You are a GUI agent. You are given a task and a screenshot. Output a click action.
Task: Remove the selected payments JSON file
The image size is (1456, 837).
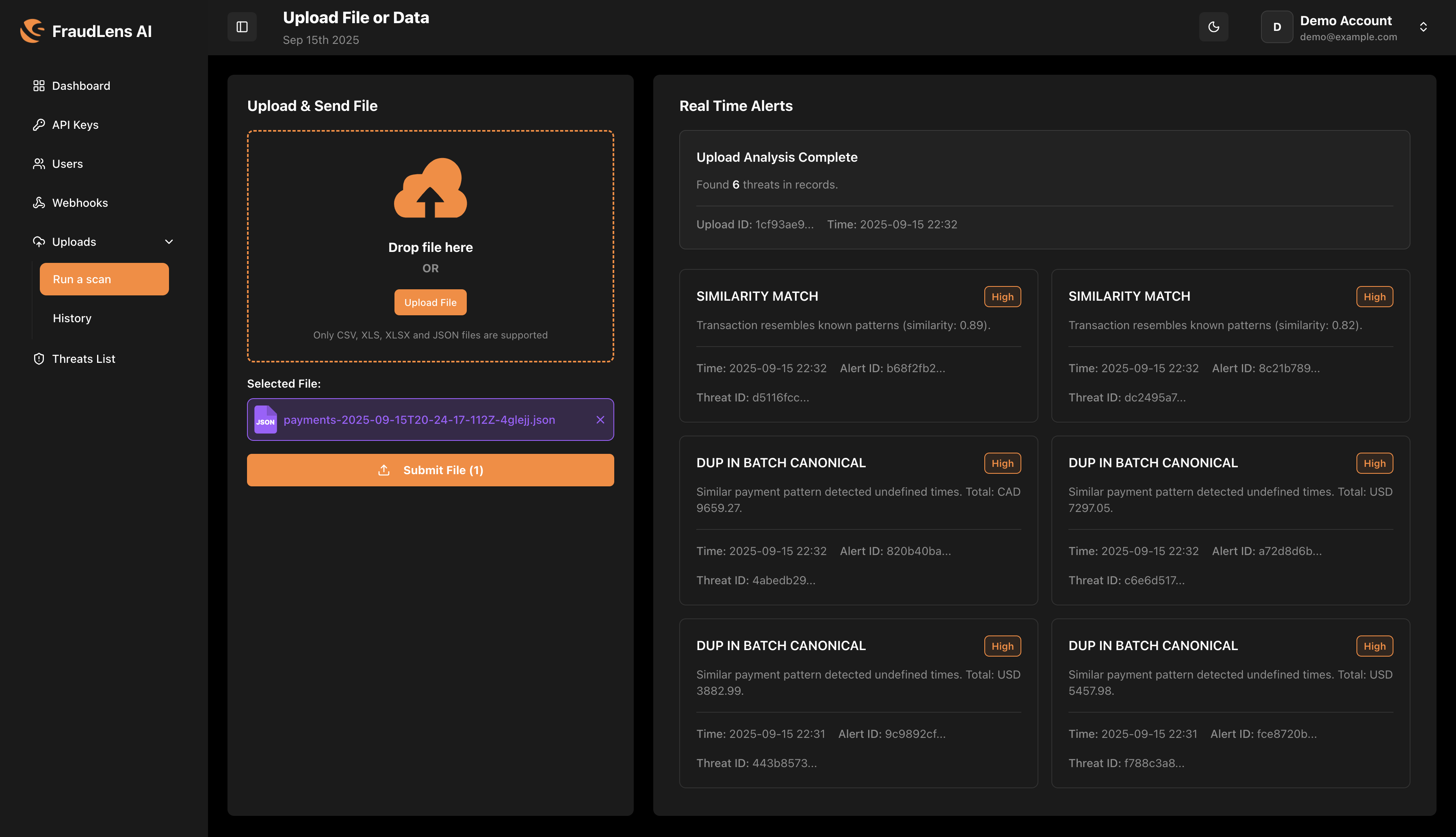click(600, 420)
